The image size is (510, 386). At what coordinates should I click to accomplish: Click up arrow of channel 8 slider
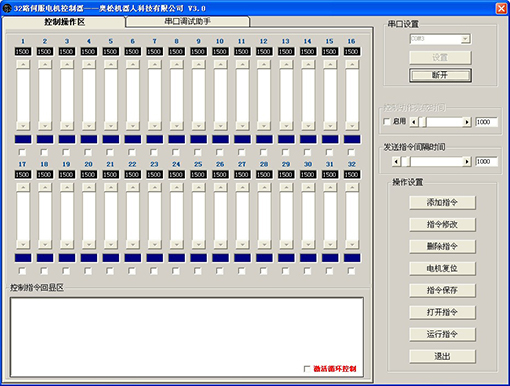[177, 64]
